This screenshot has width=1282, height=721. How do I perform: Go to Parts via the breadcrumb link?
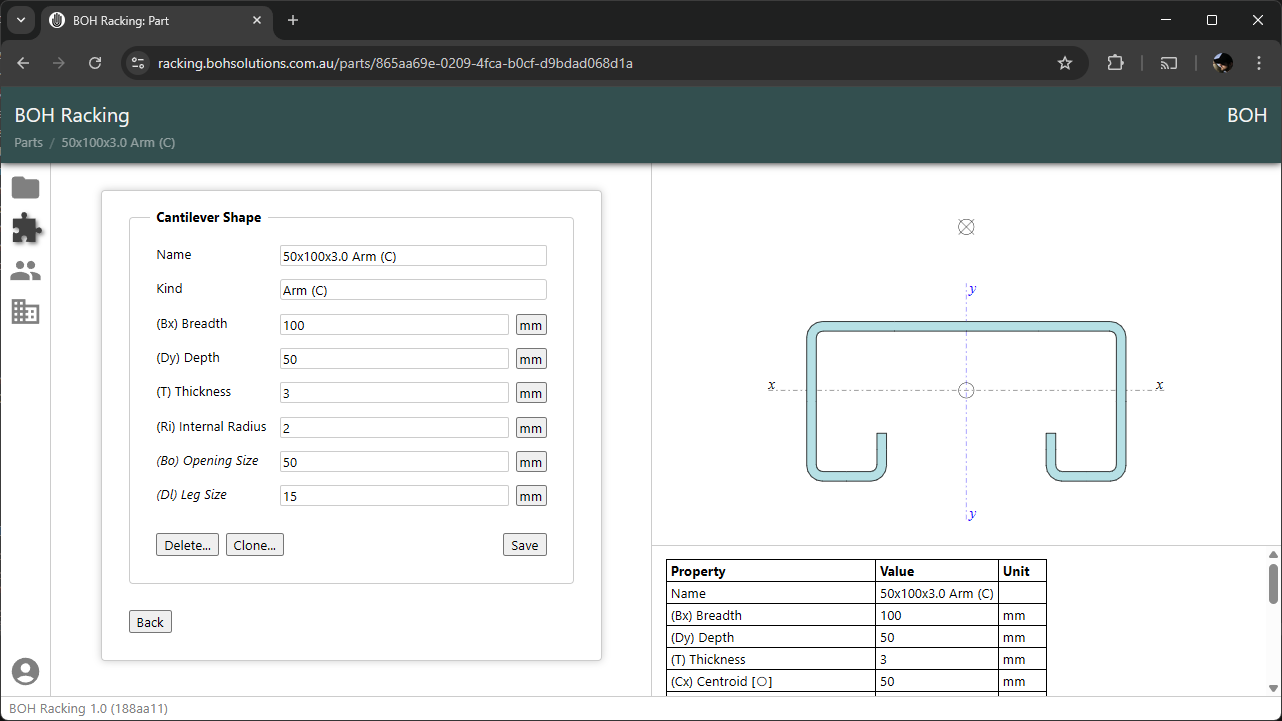[28, 142]
